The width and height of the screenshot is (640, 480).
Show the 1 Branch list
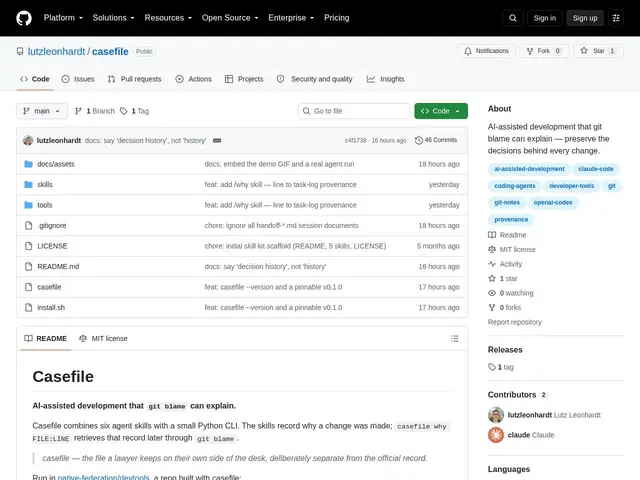coord(95,111)
